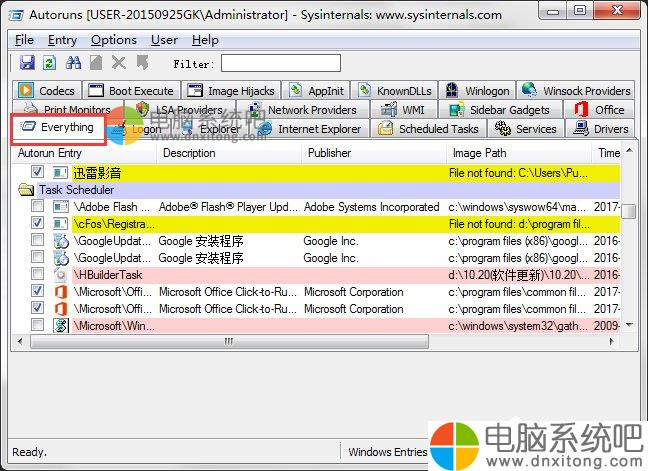Switch to the Everything tab
This screenshot has height=471, width=648.
58,127
